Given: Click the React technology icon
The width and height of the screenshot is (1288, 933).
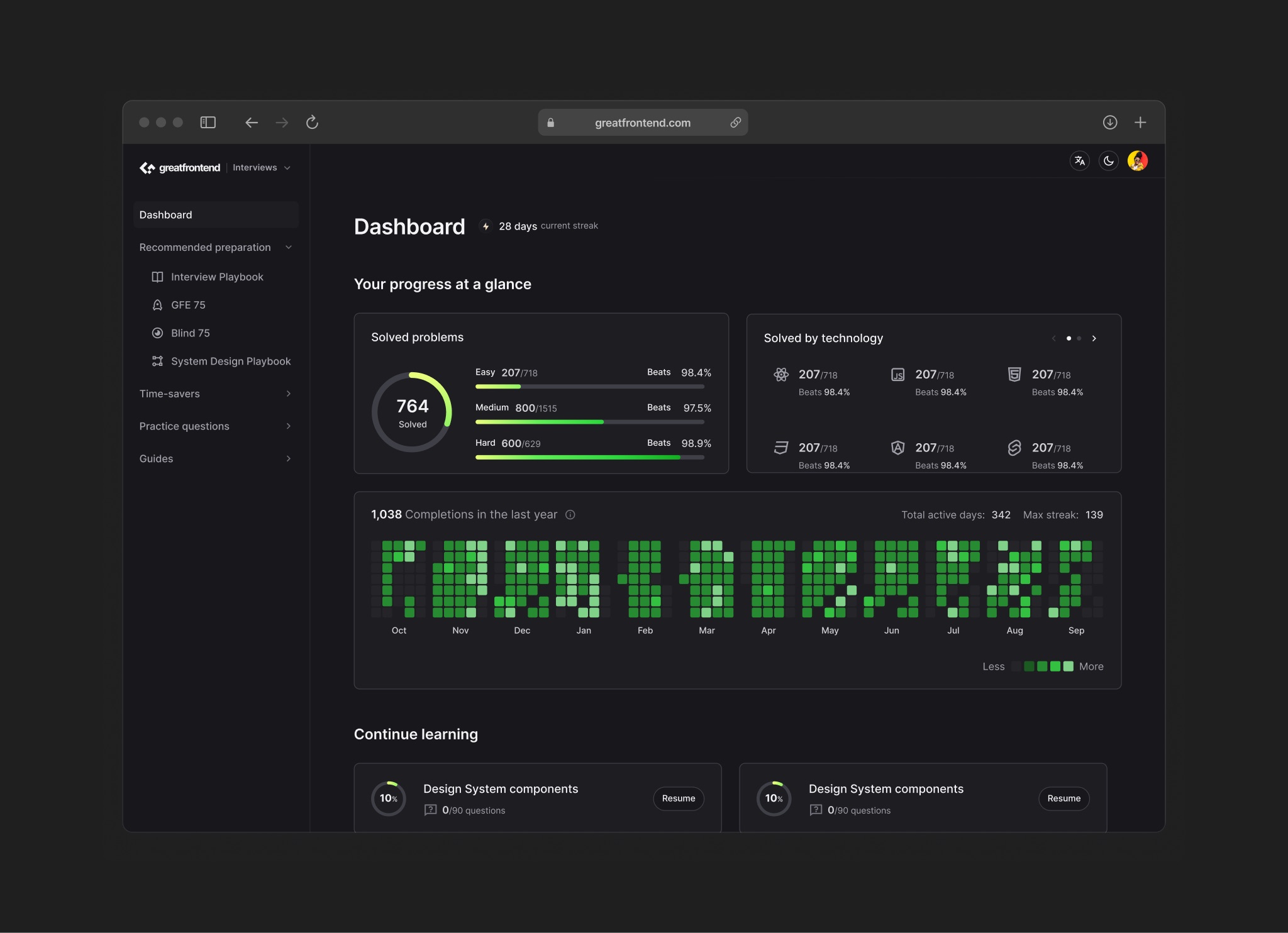Looking at the screenshot, I should click(781, 375).
